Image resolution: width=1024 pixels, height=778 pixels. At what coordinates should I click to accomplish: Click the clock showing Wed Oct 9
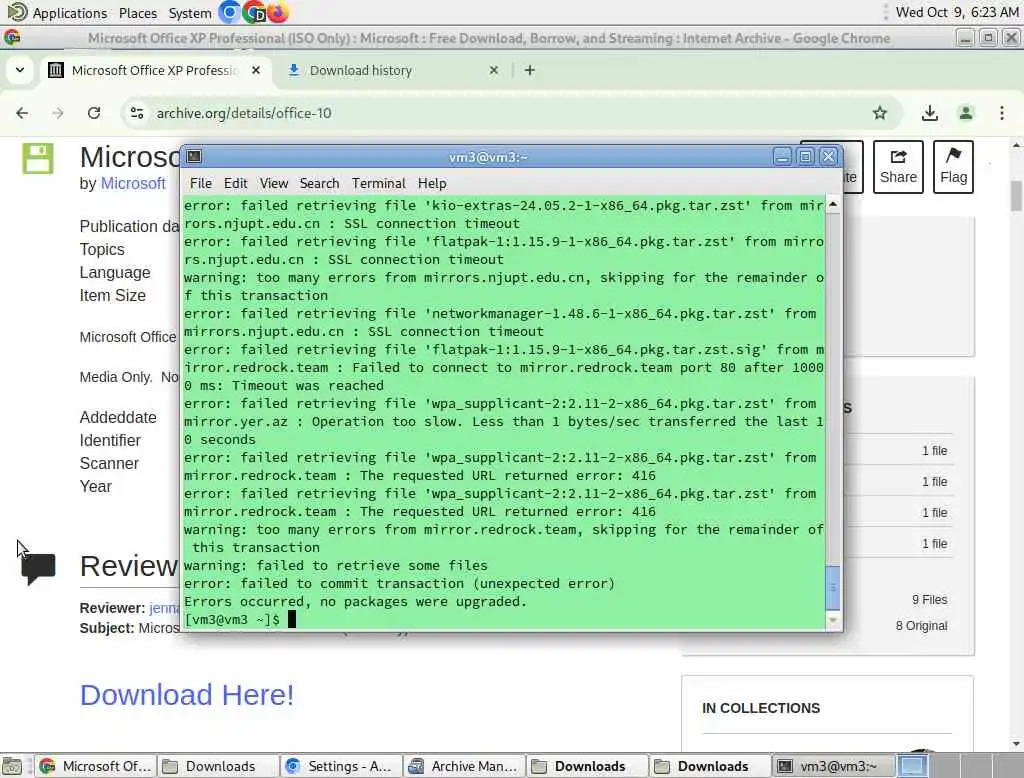tap(957, 12)
